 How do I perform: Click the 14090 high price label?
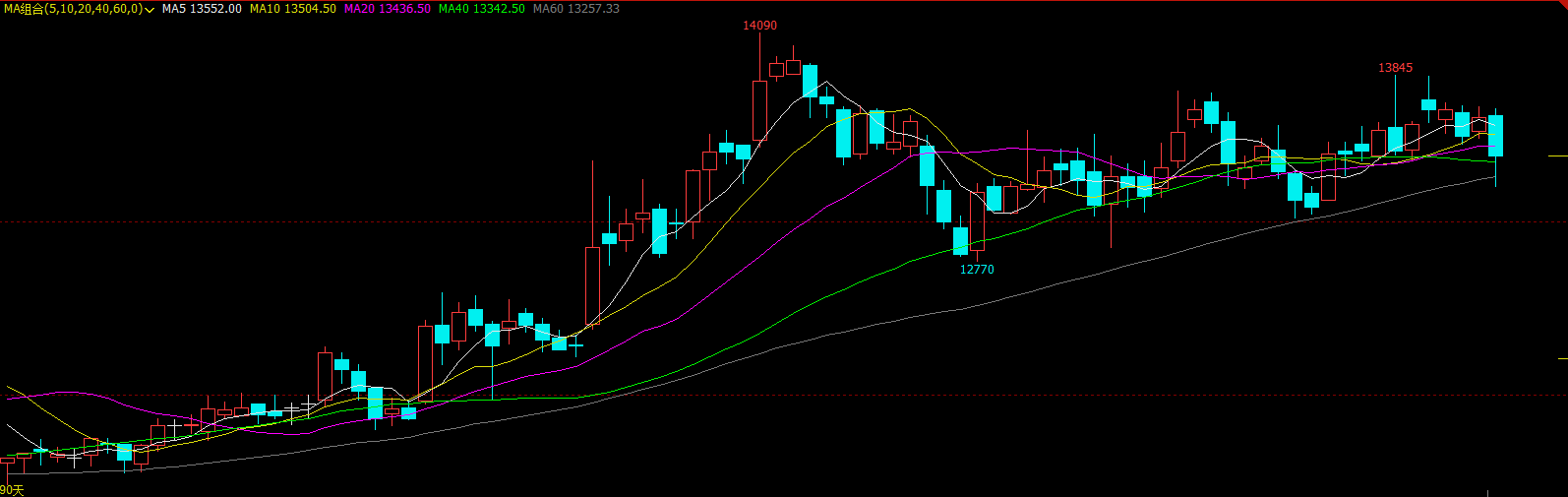[759, 26]
